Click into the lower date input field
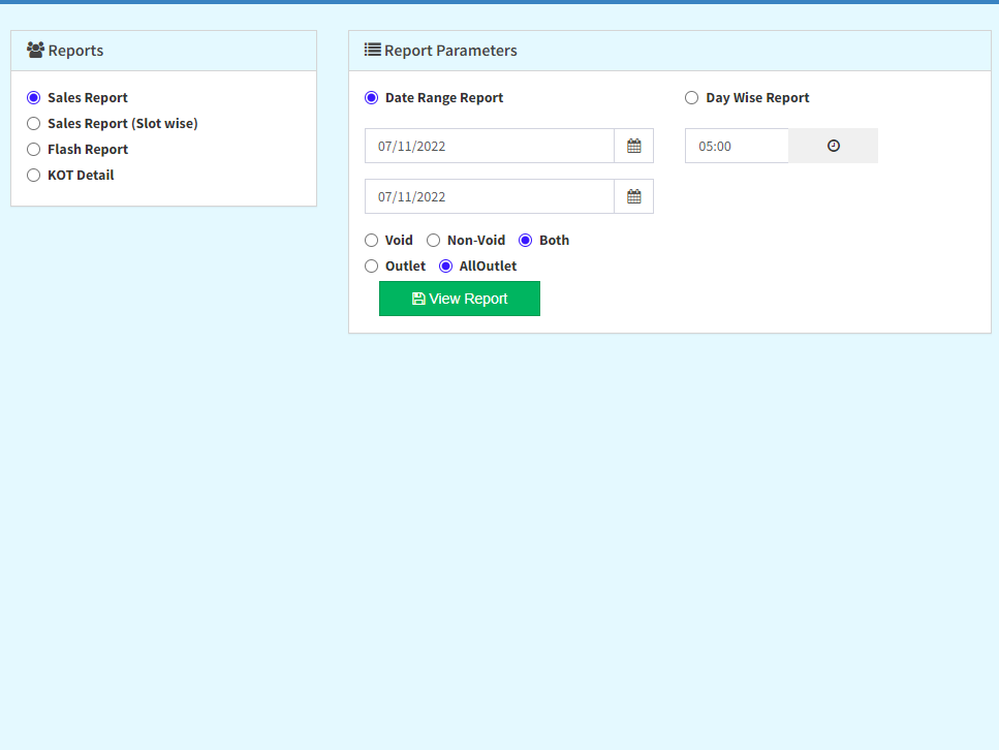This screenshot has width=999, height=750. pos(489,197)
